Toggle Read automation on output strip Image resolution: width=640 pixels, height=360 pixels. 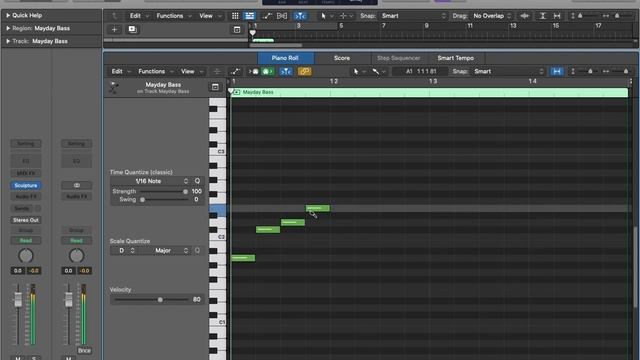[76, 240]
